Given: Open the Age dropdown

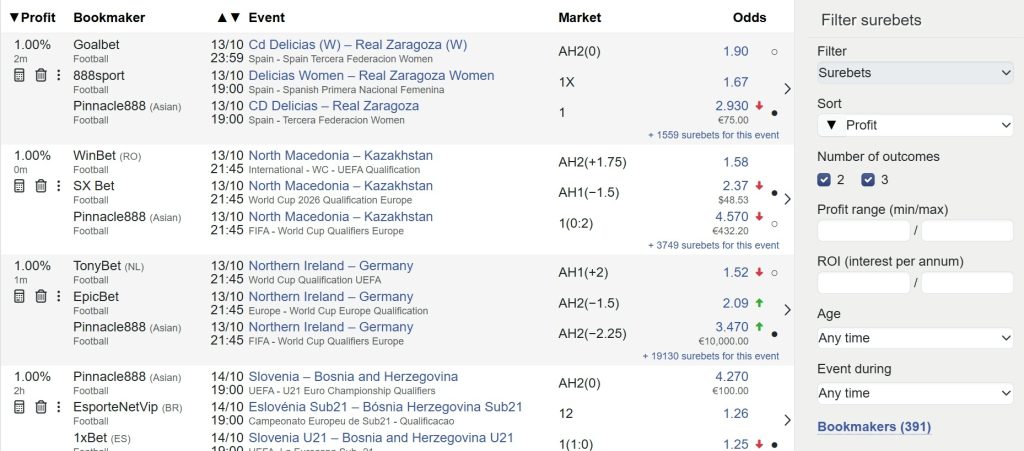Looking at the screenshot, I should tap(915, 338).
